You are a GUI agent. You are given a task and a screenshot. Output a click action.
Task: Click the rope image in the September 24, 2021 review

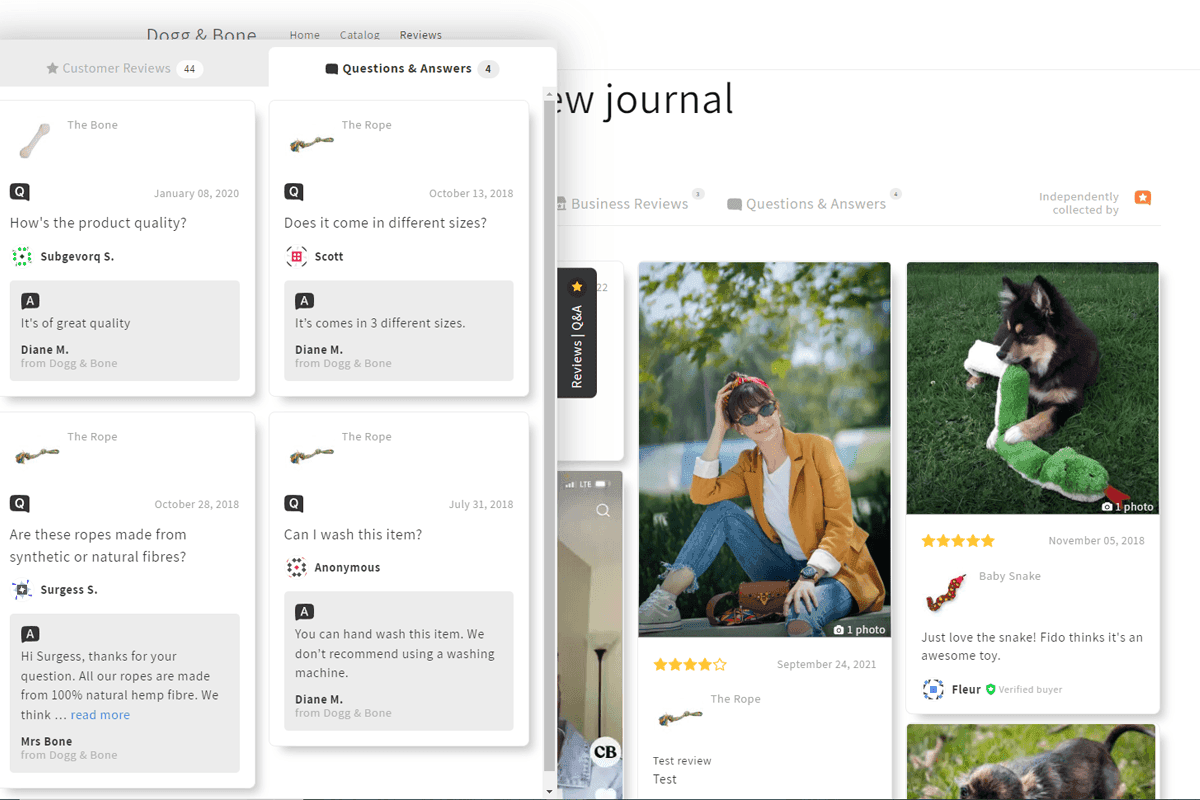pyautogui.click(x=679, y=716)
